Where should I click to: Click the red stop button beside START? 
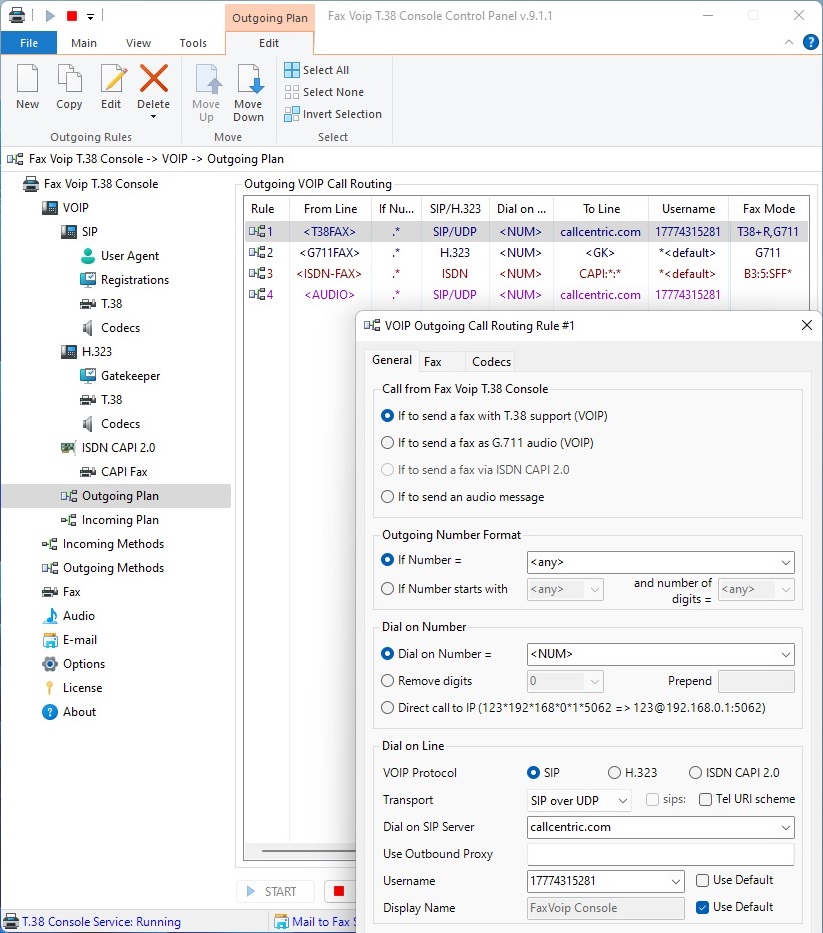339,891
